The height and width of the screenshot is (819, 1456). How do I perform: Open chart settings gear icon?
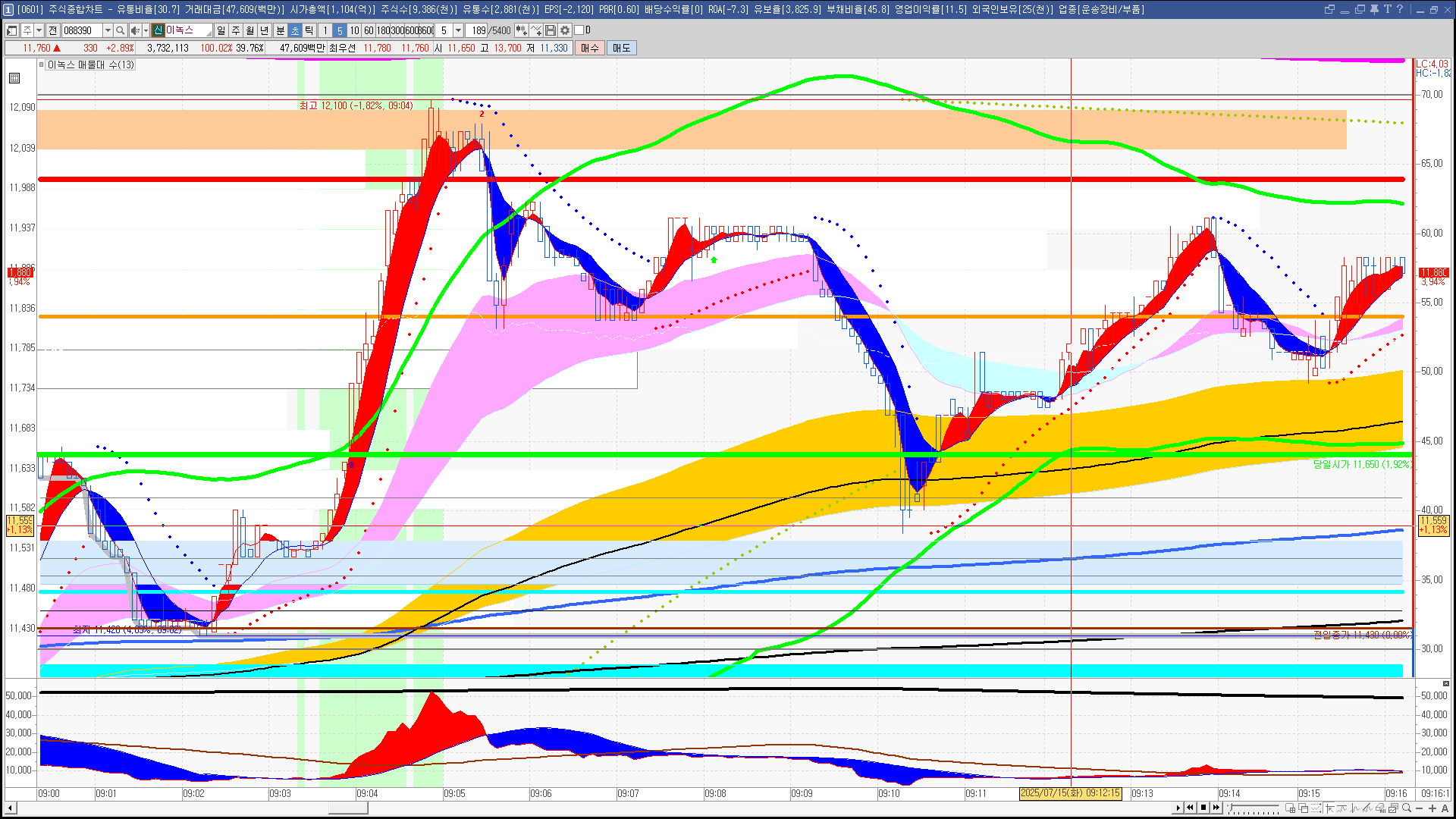click(565, 30)
